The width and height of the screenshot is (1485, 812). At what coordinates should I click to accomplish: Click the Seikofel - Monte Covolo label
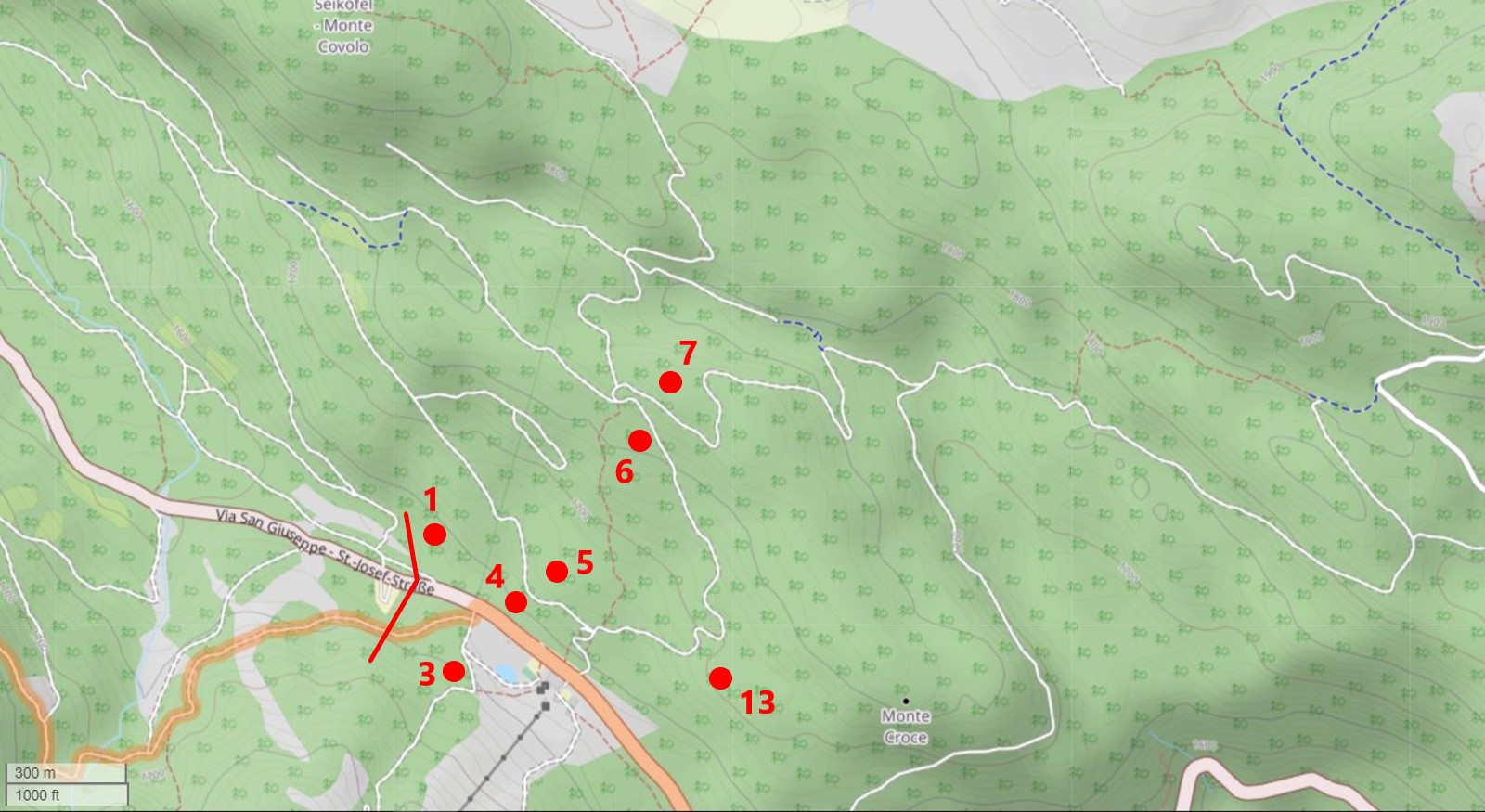tap(343, 25)
